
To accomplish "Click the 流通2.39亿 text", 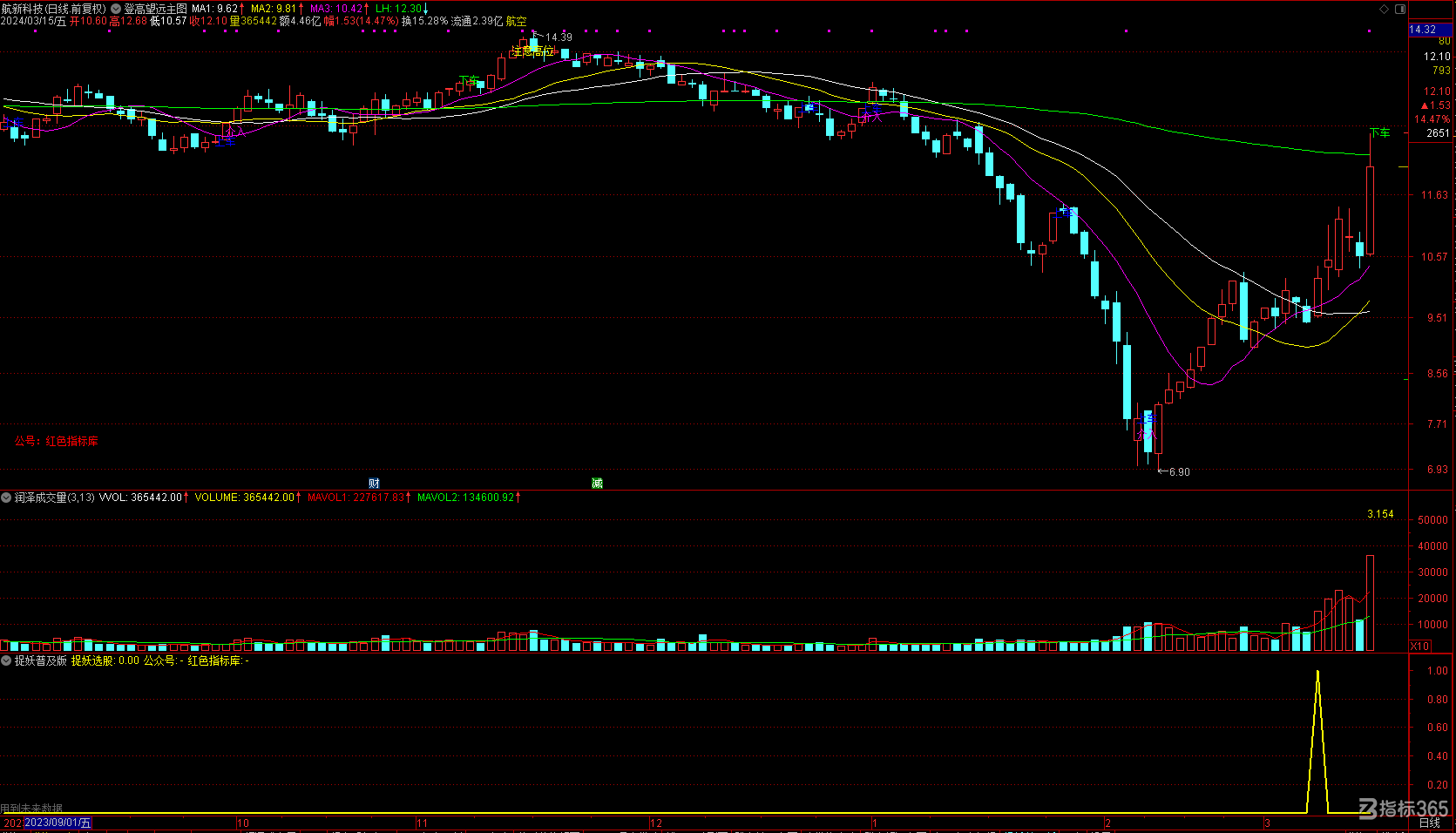I will [477, 21].
